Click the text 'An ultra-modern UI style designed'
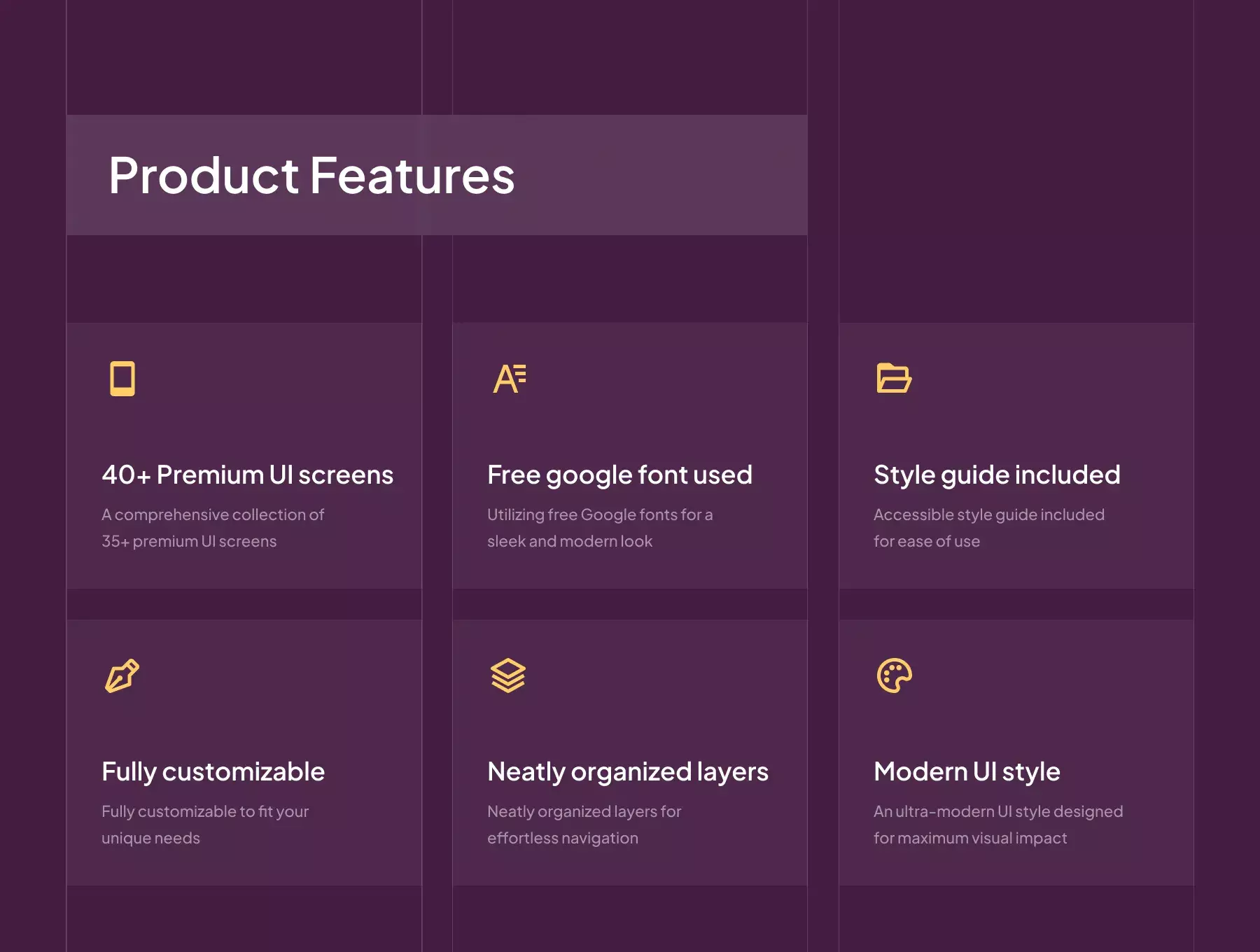The width and height of the screenshot is (1260, 952). (998, 811)
